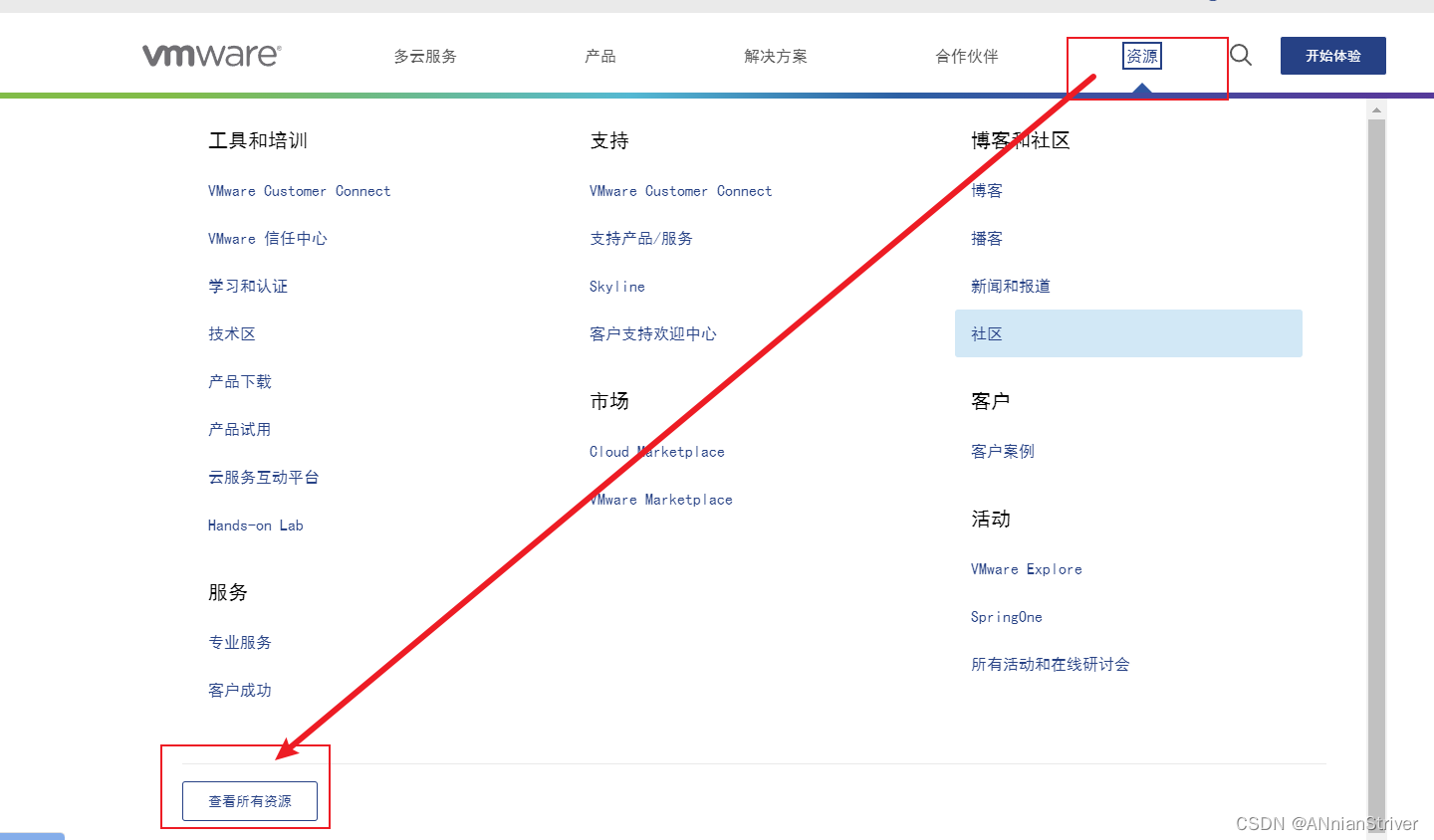Open the 合作伙伴 menu
The image size is (1434, 840).
point(967,56)
